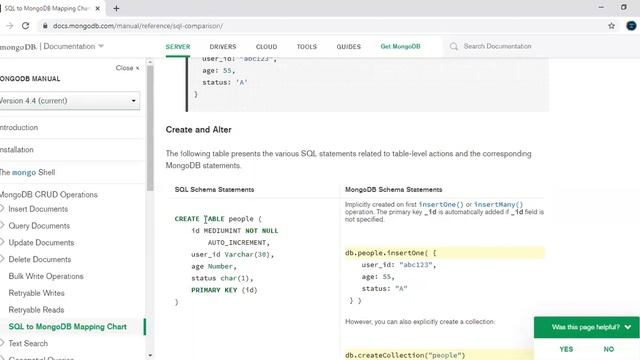Click the db.createCollection("people") code line
Screen dimensions: 640x360
[405, 355]
